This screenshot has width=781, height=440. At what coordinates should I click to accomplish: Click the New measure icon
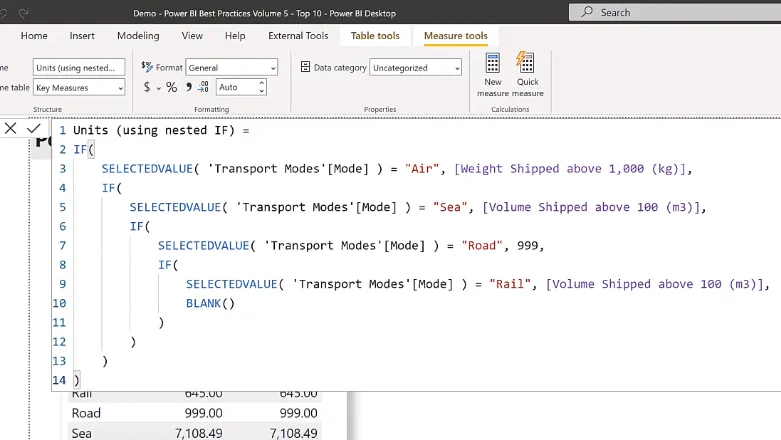pos(493,74)
